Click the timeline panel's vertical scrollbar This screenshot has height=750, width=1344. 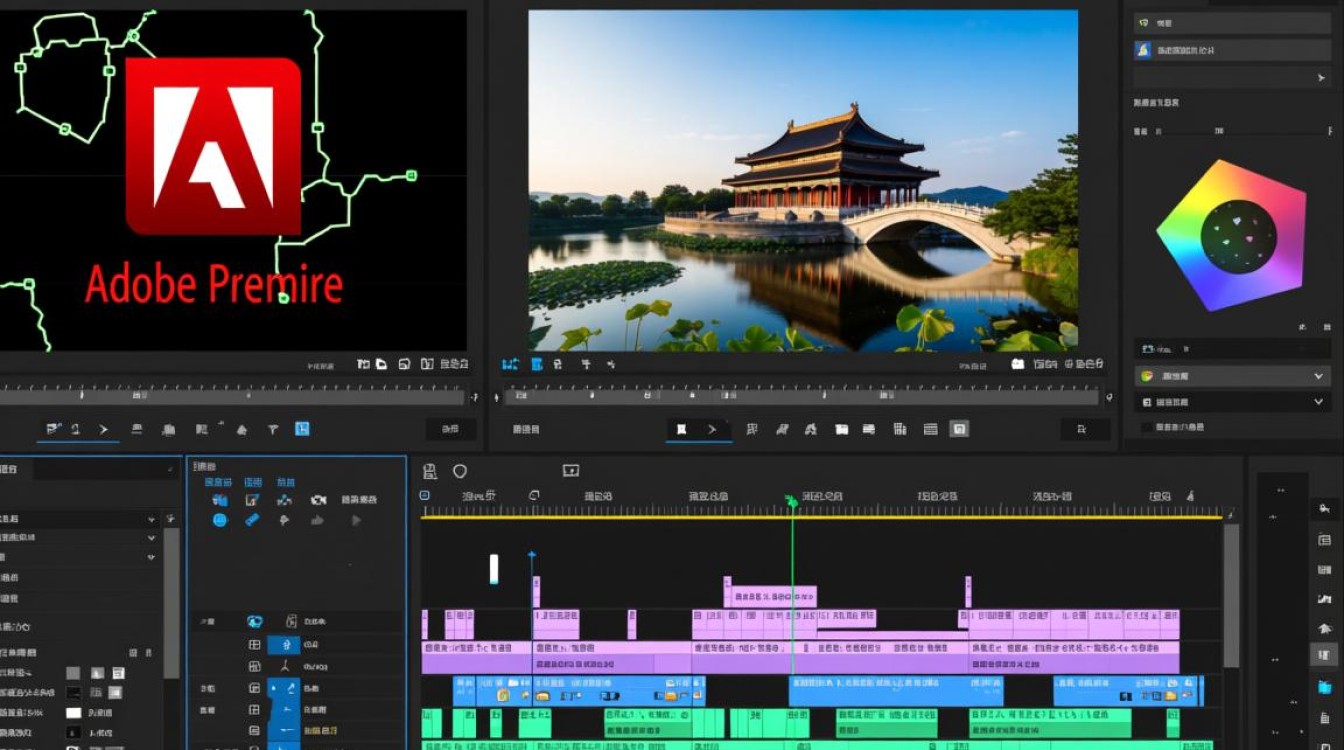point(1231,595)
